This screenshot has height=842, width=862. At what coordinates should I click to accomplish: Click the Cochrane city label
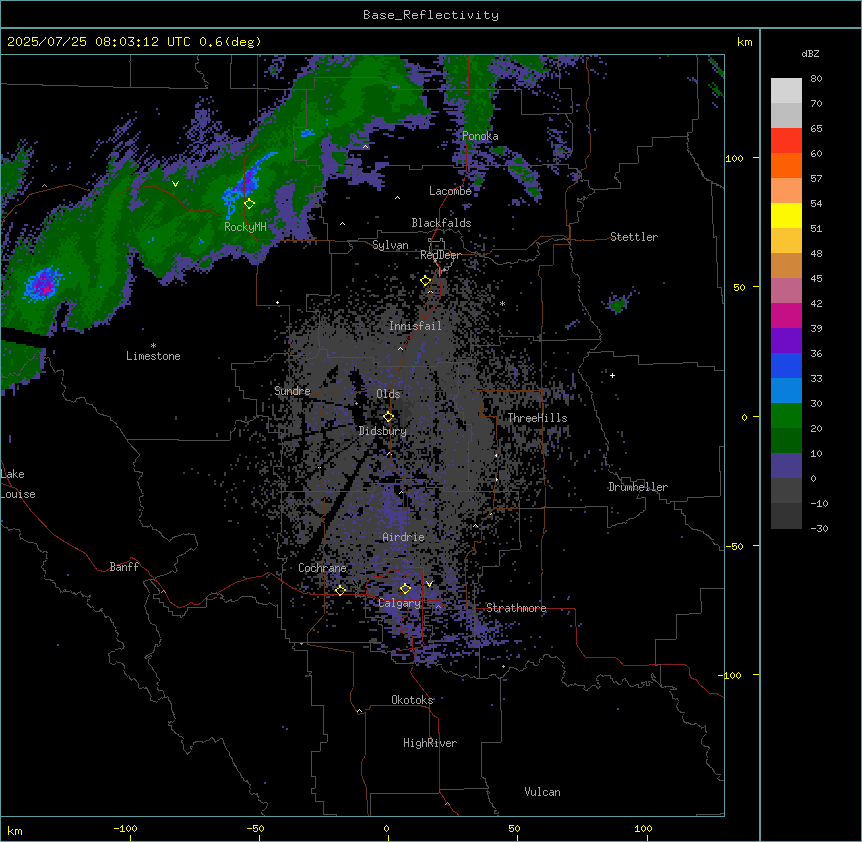(322, 568)
